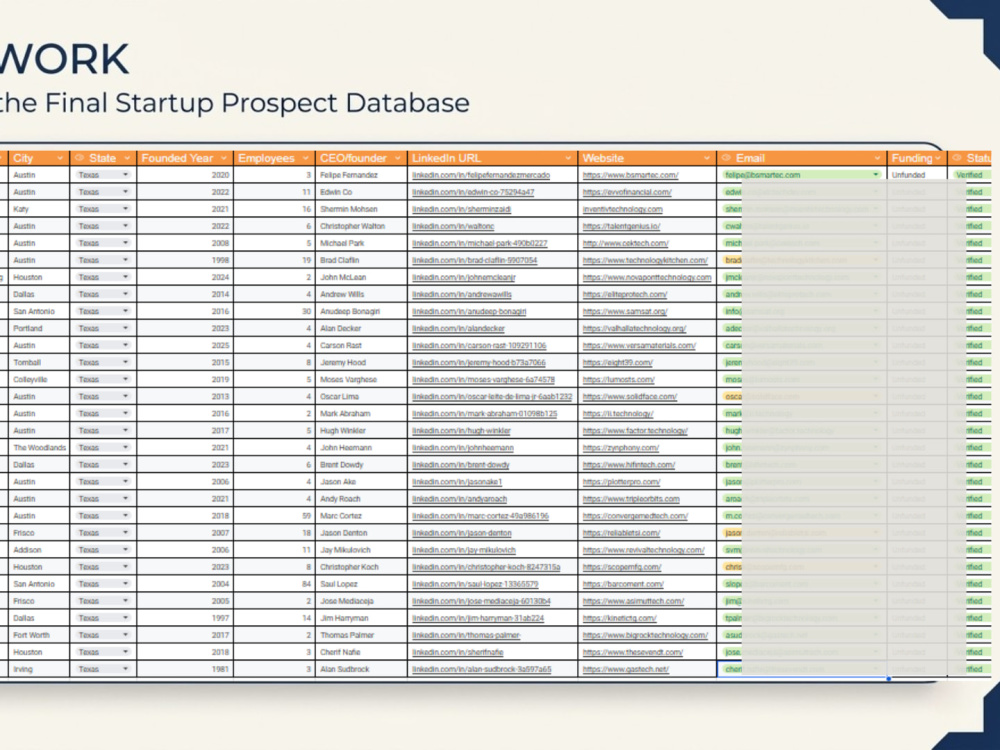This screenshot has width=1000, height=750.
Task: Open the Email column filter button
Action: click(x=878, y=158)
